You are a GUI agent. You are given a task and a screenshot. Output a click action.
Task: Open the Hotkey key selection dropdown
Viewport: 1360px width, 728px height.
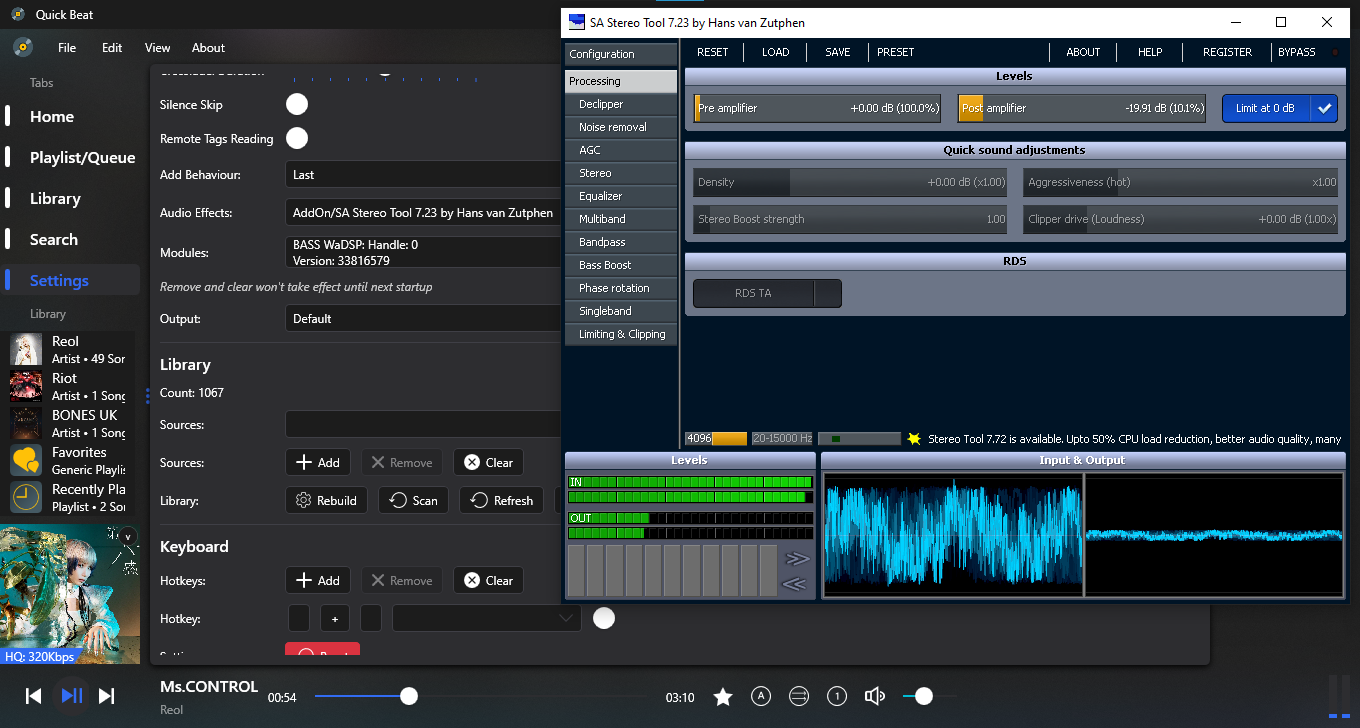486,619
